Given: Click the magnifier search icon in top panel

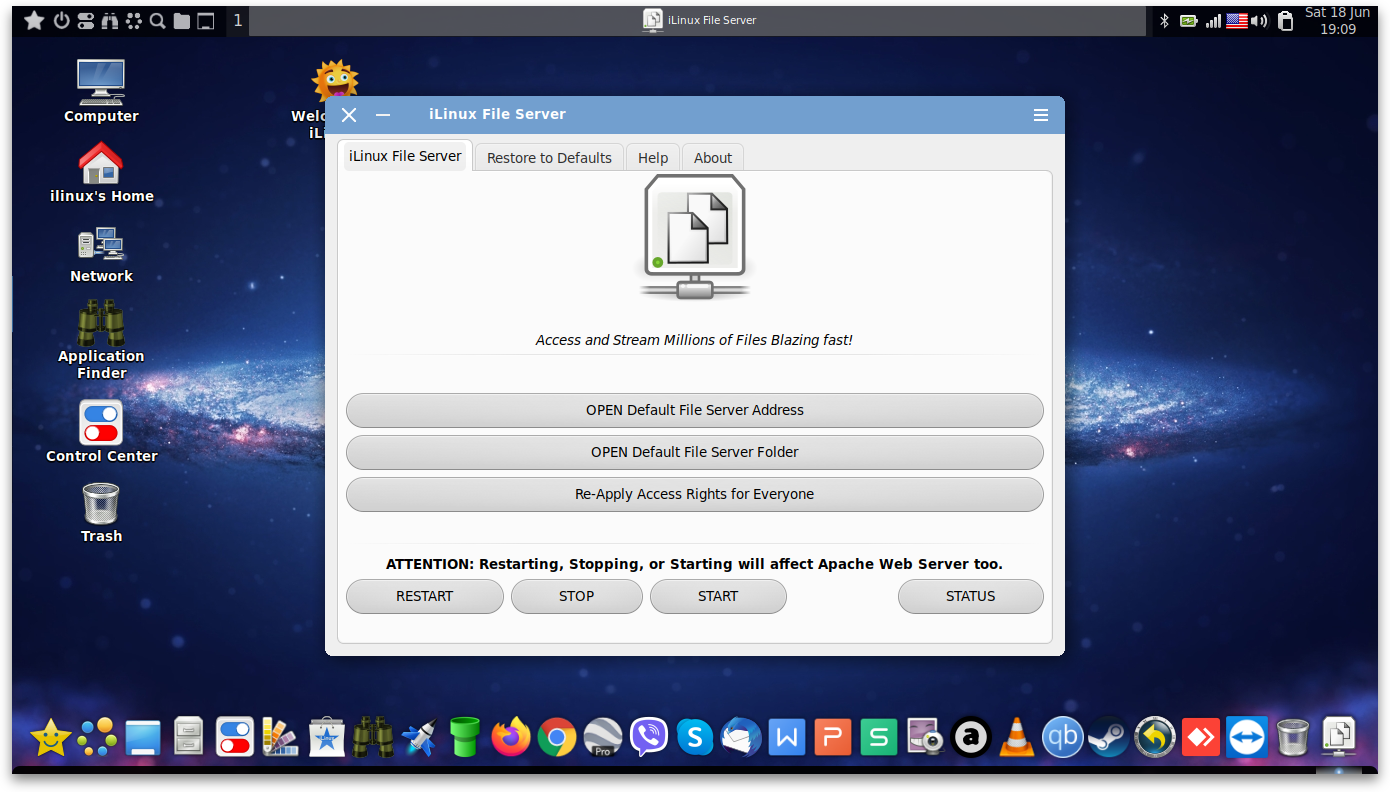Looking at the screenshot, I should click(157, 20).
